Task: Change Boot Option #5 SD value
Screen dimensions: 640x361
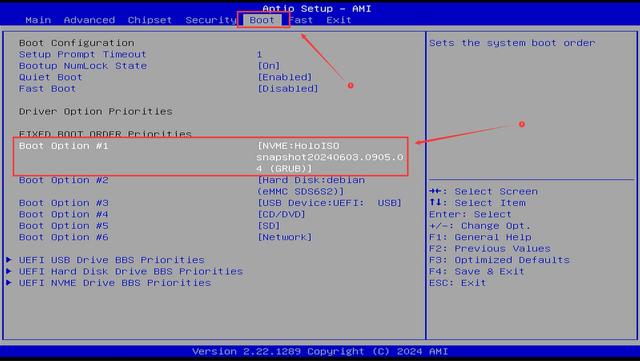Action: [269, 226]
